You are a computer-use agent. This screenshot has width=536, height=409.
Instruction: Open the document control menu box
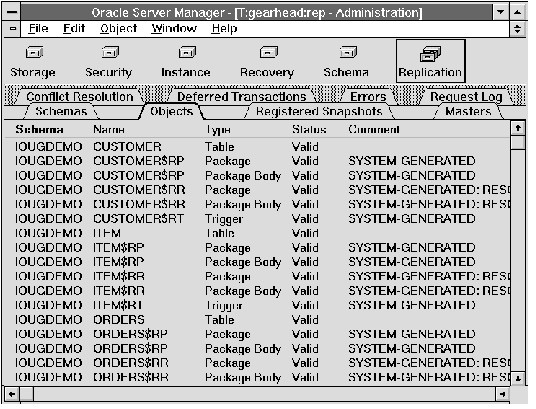[x=13, y=29]
